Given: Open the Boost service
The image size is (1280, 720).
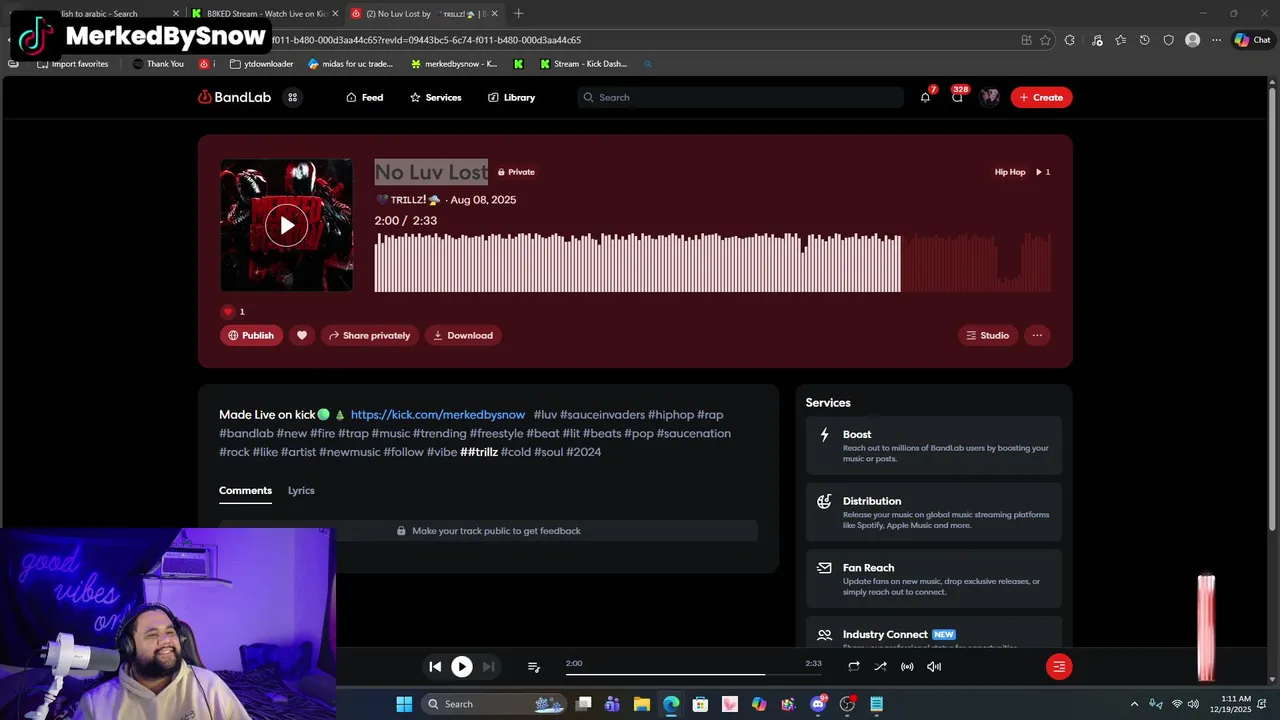Looking at the screenshot, I should (934, 446).
